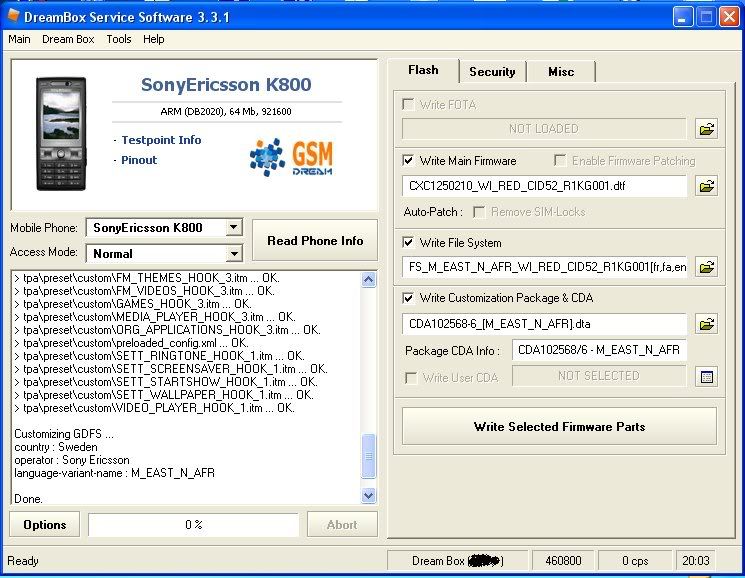The height and width of the screenshot is (578, 745).
Task: Open Mobile Phone dropdown list
Action: point(233,227)
